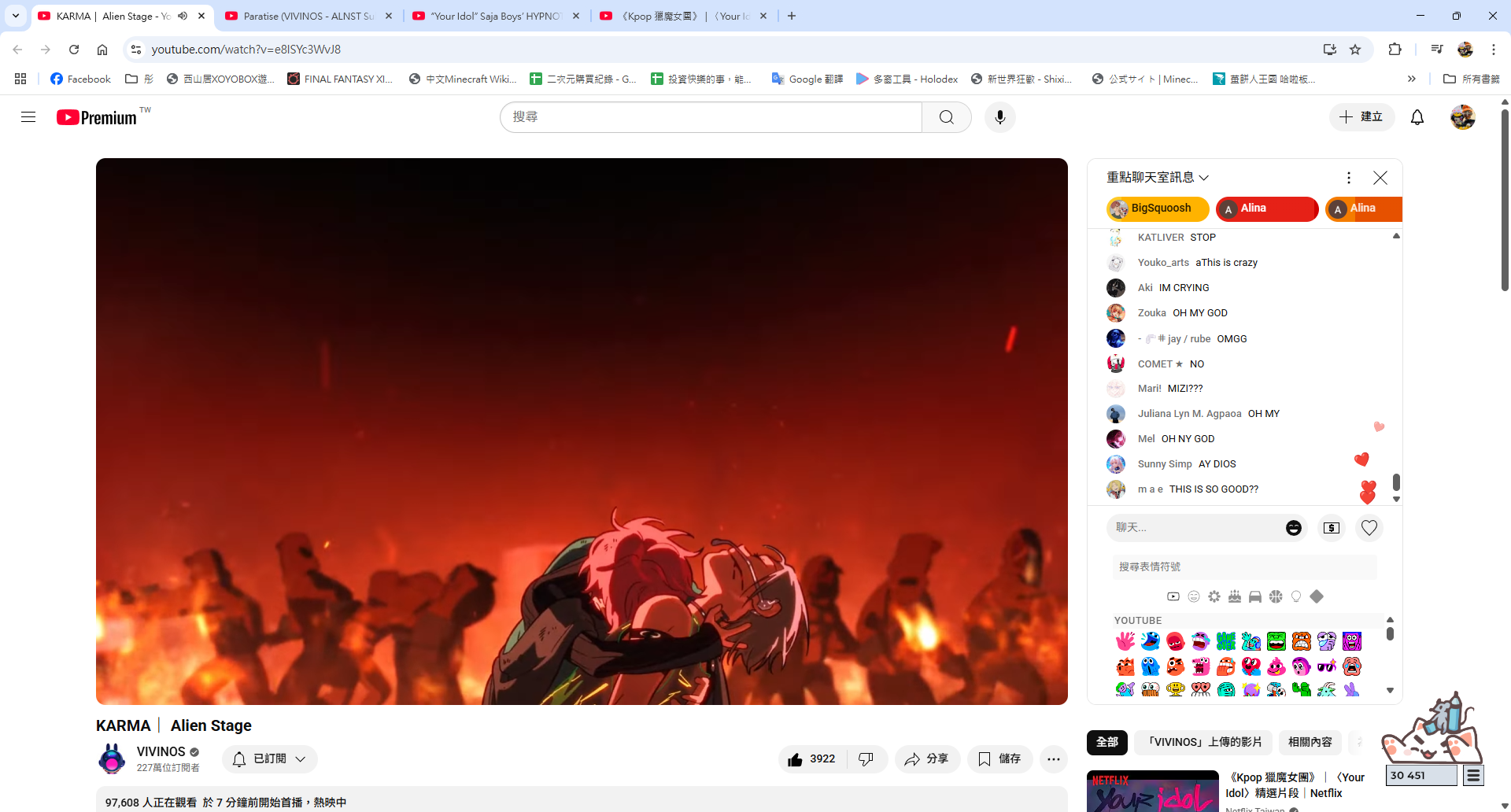Open the red Alina Super Chat chip
This screenshot has width=1511, height=812.
pos(1267,209)
